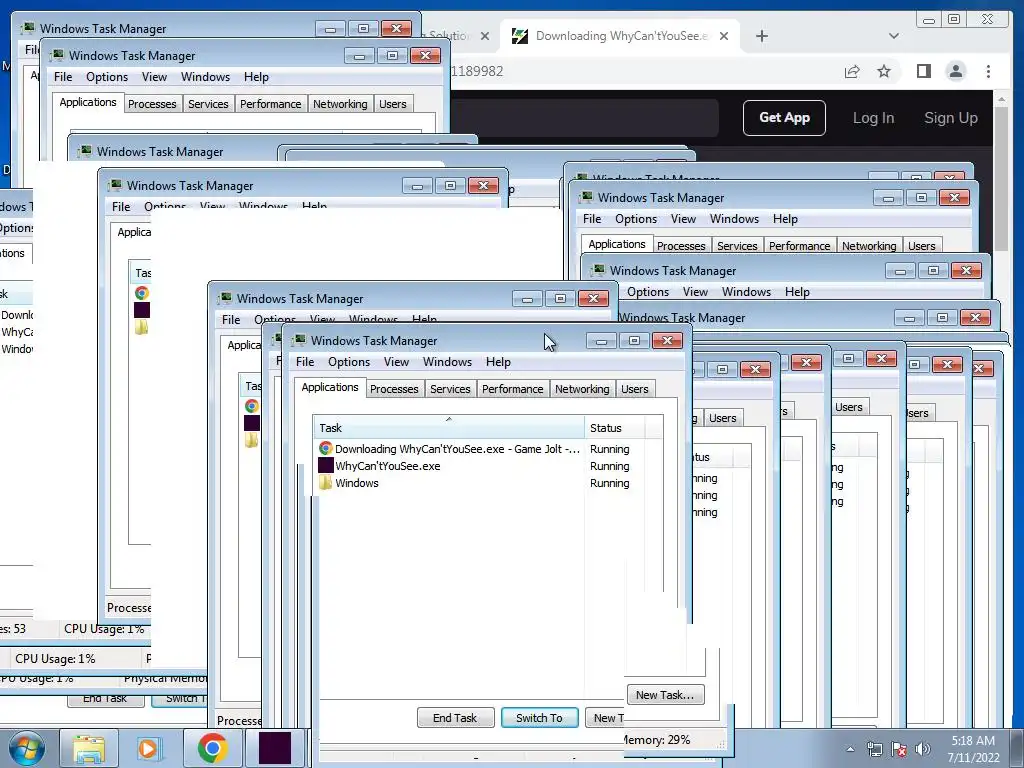Image resolution: width=1024 pixels, height=768 pixels.
Task: Select the Downloading WhyCan'tYouSee.exe Game Jolt task
Action: coord(487,449)
